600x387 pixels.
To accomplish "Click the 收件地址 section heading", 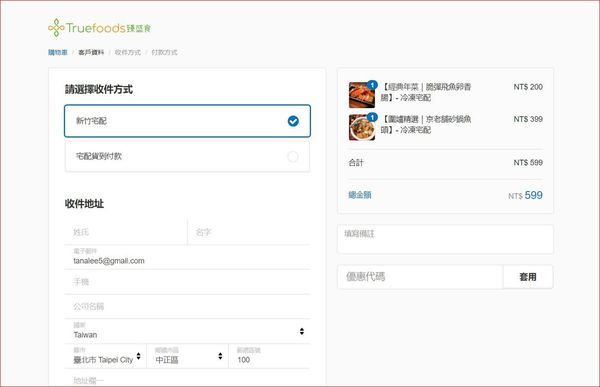I will 84,204.
